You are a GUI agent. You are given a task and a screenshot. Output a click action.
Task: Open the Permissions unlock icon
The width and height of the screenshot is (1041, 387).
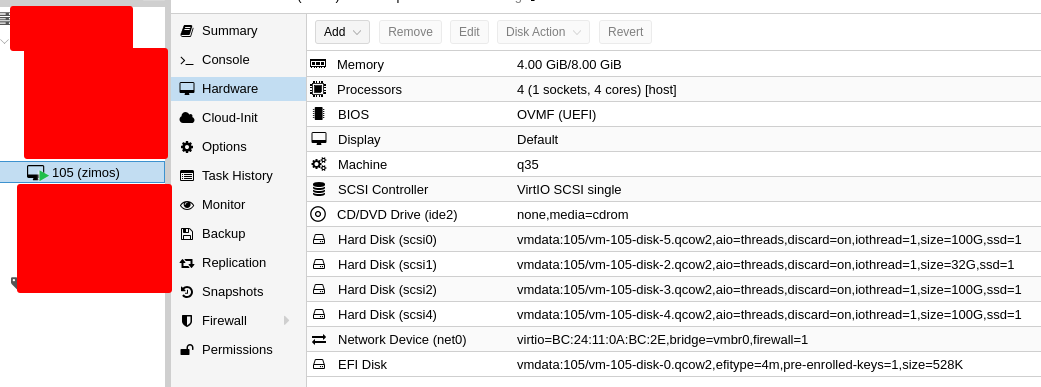click(x=187, y=350)
